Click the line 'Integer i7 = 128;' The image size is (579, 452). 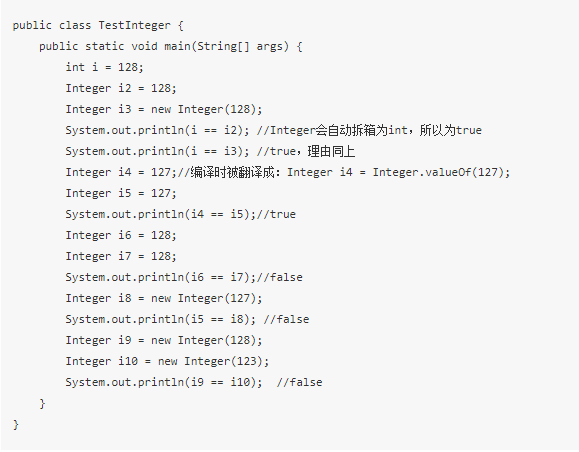[121, 257]
